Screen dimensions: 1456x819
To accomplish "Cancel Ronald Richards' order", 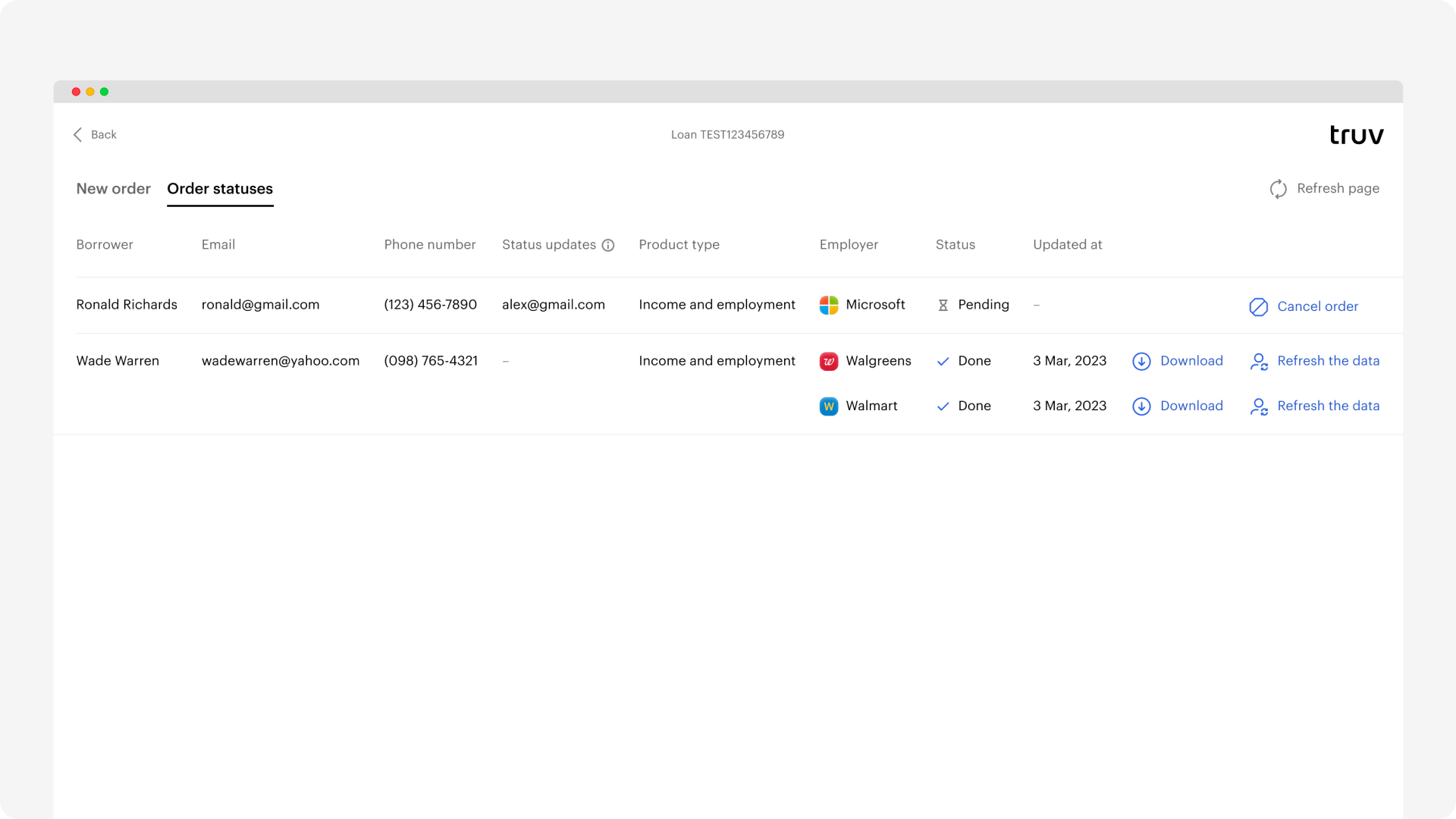I will [x=1317, y=306].
